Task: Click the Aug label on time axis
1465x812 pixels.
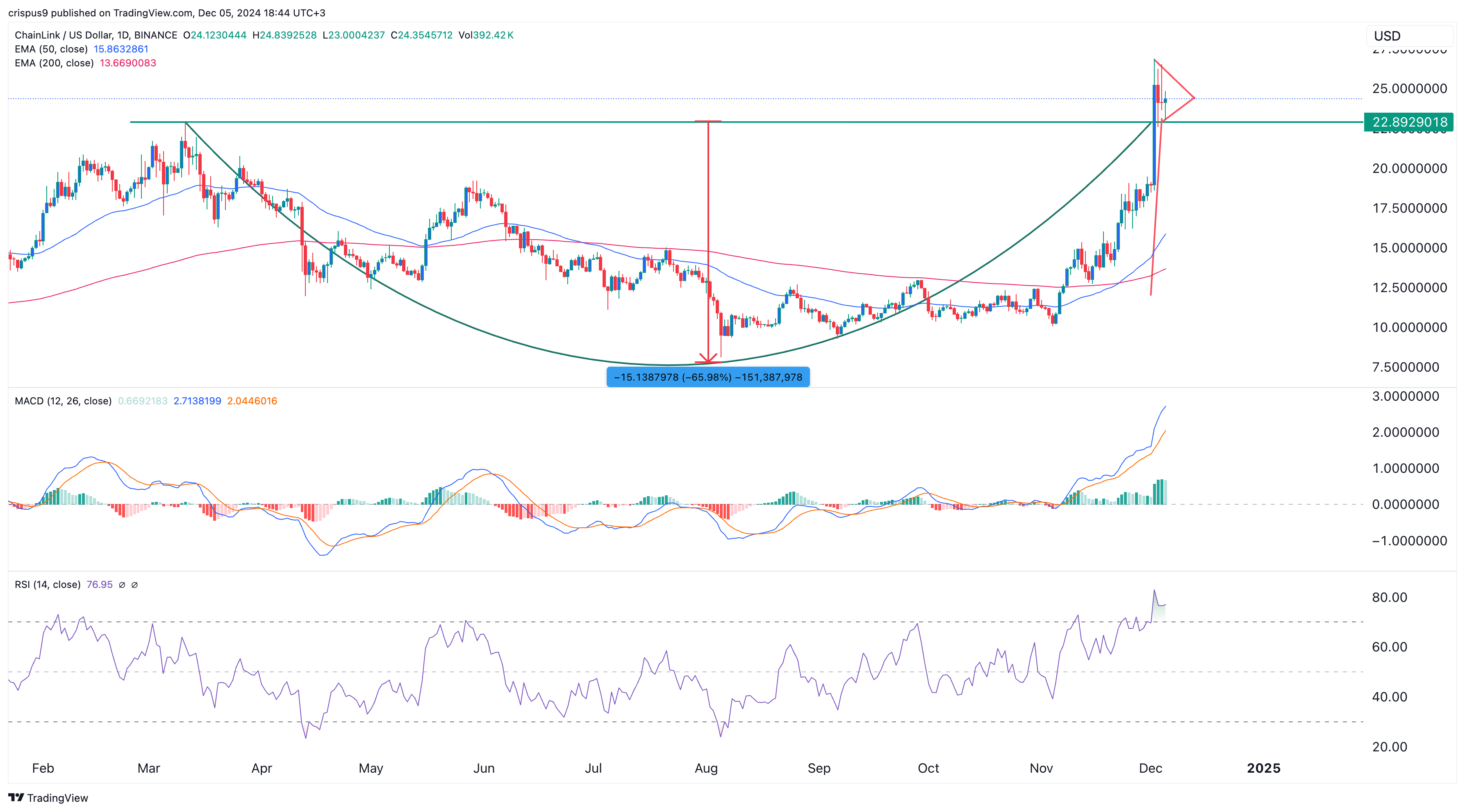Action: (706, 769)
